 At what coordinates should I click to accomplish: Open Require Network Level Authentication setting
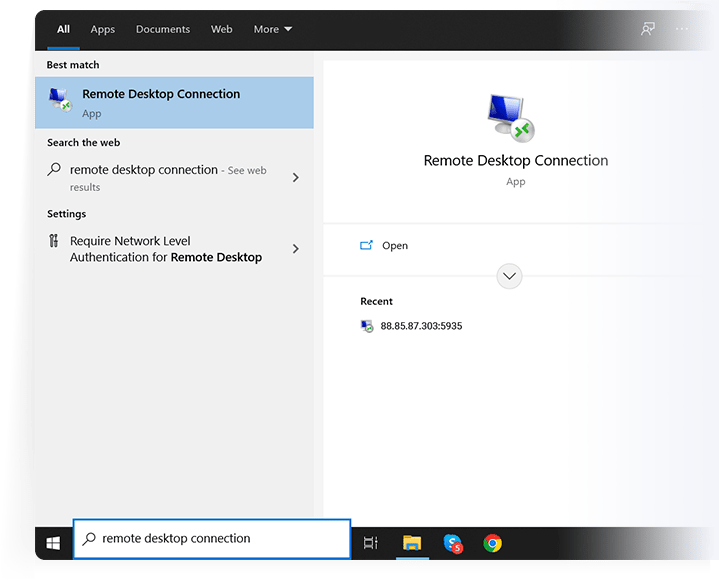click(x=174, y=249)
